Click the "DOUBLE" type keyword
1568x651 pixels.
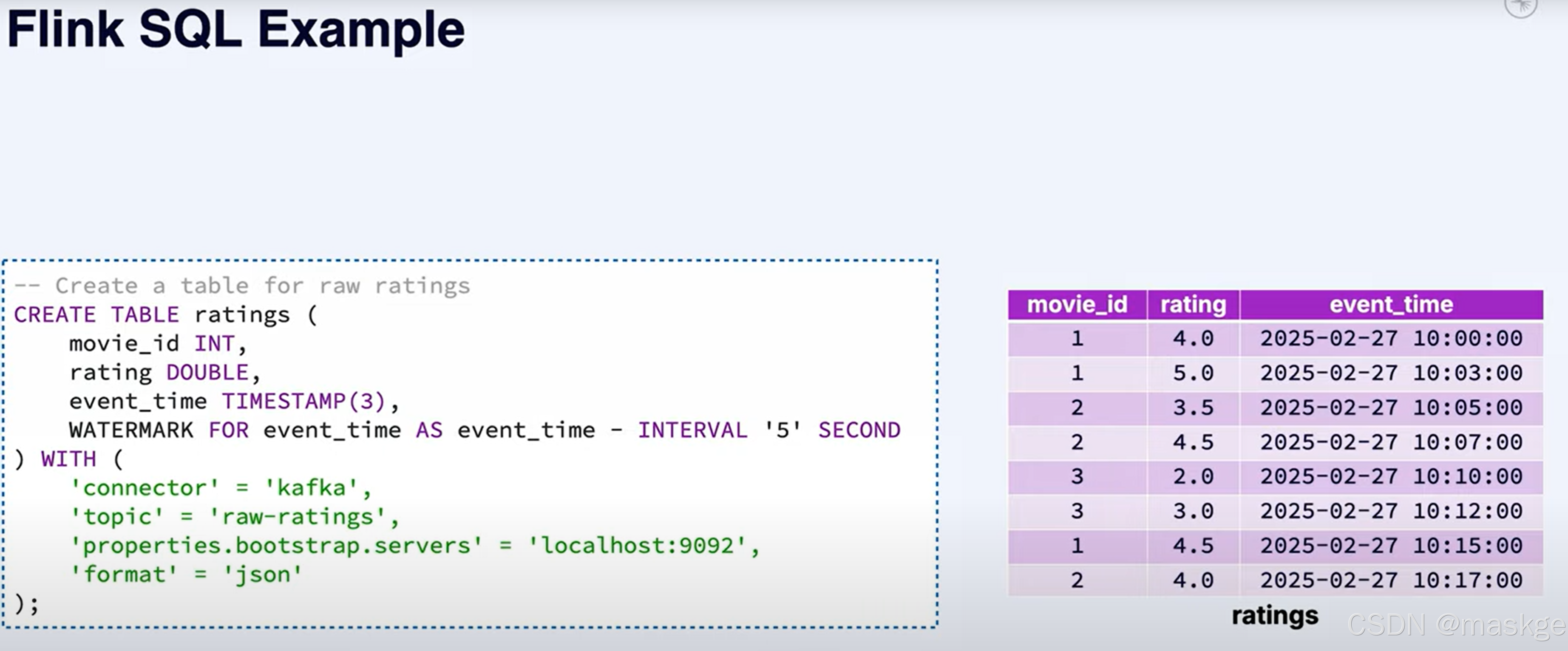[207, 372]
